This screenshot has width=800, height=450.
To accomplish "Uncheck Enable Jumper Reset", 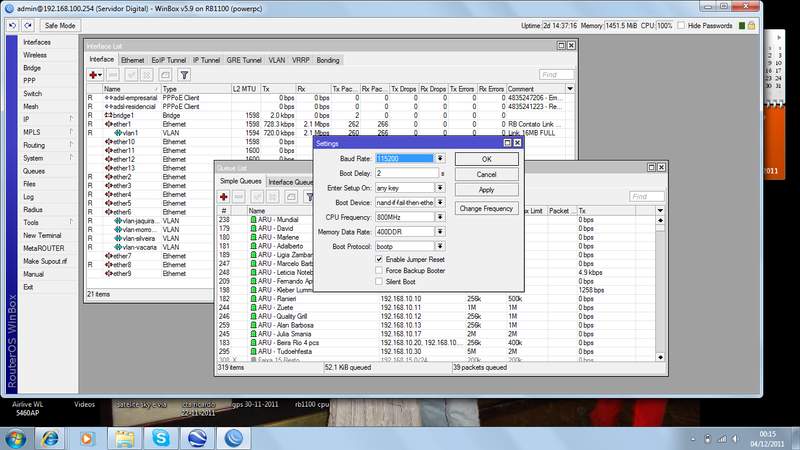I will point(379,259).
